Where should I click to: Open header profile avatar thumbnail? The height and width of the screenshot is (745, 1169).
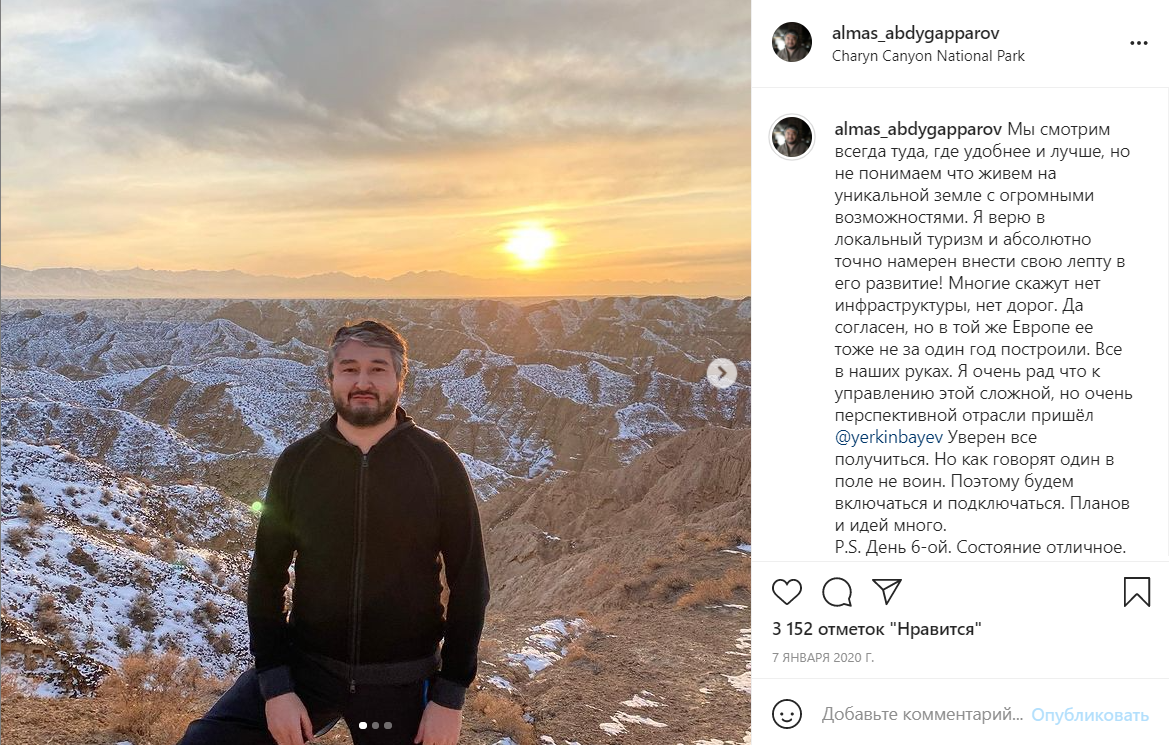[x=792, y=43]
